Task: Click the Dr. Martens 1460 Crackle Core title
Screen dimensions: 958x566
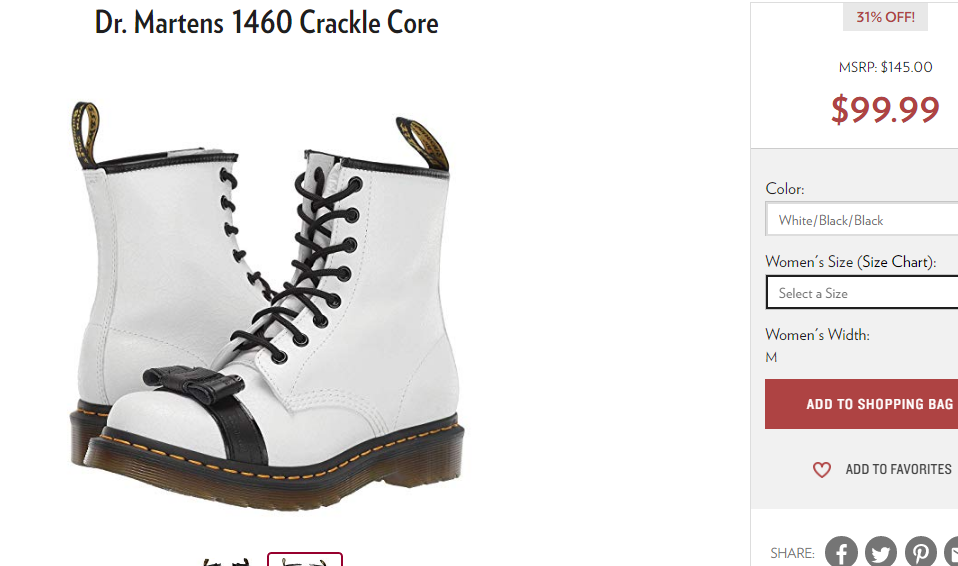Action: (x=266, y=23)
